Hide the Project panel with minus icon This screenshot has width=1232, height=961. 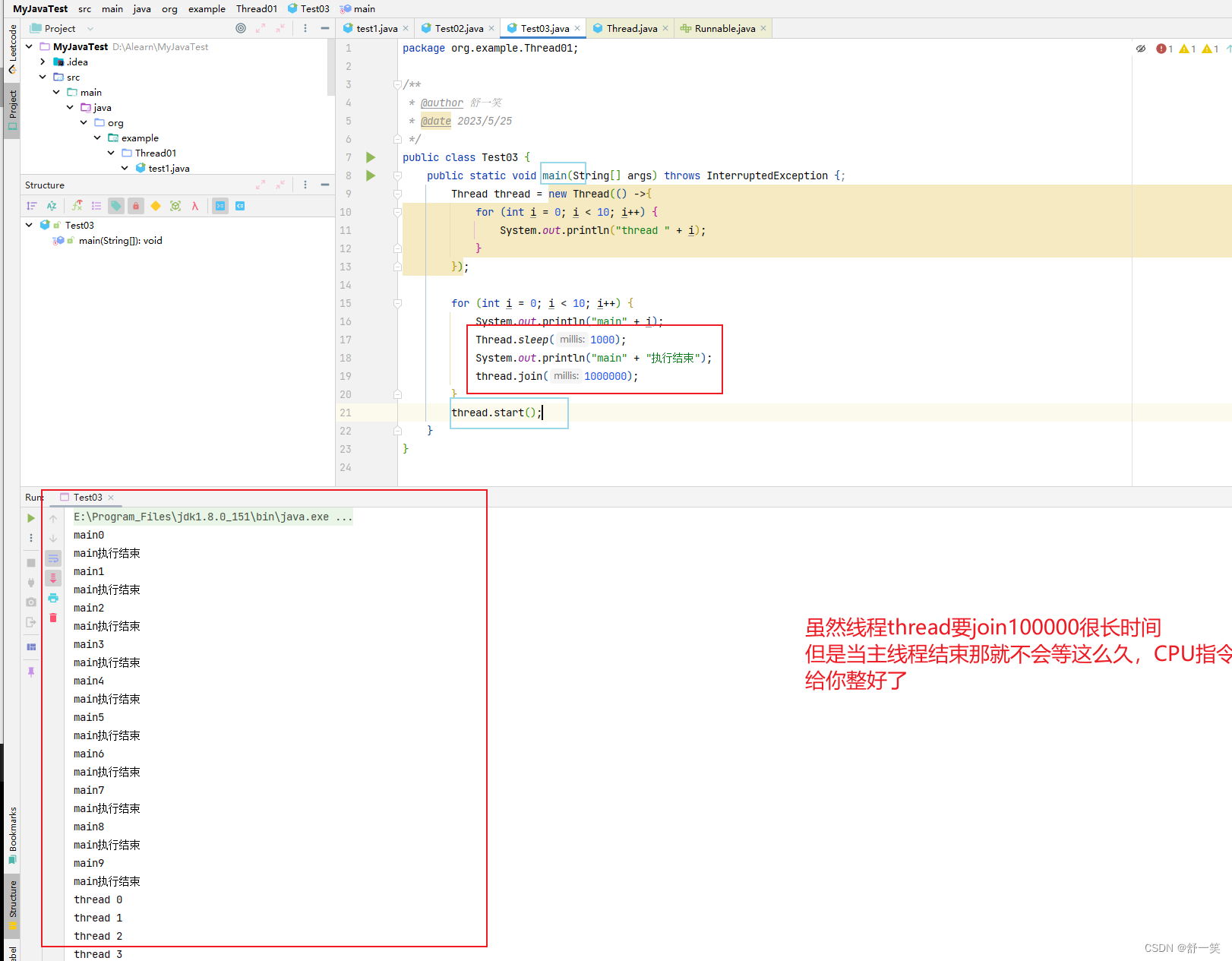coord(325,28)
